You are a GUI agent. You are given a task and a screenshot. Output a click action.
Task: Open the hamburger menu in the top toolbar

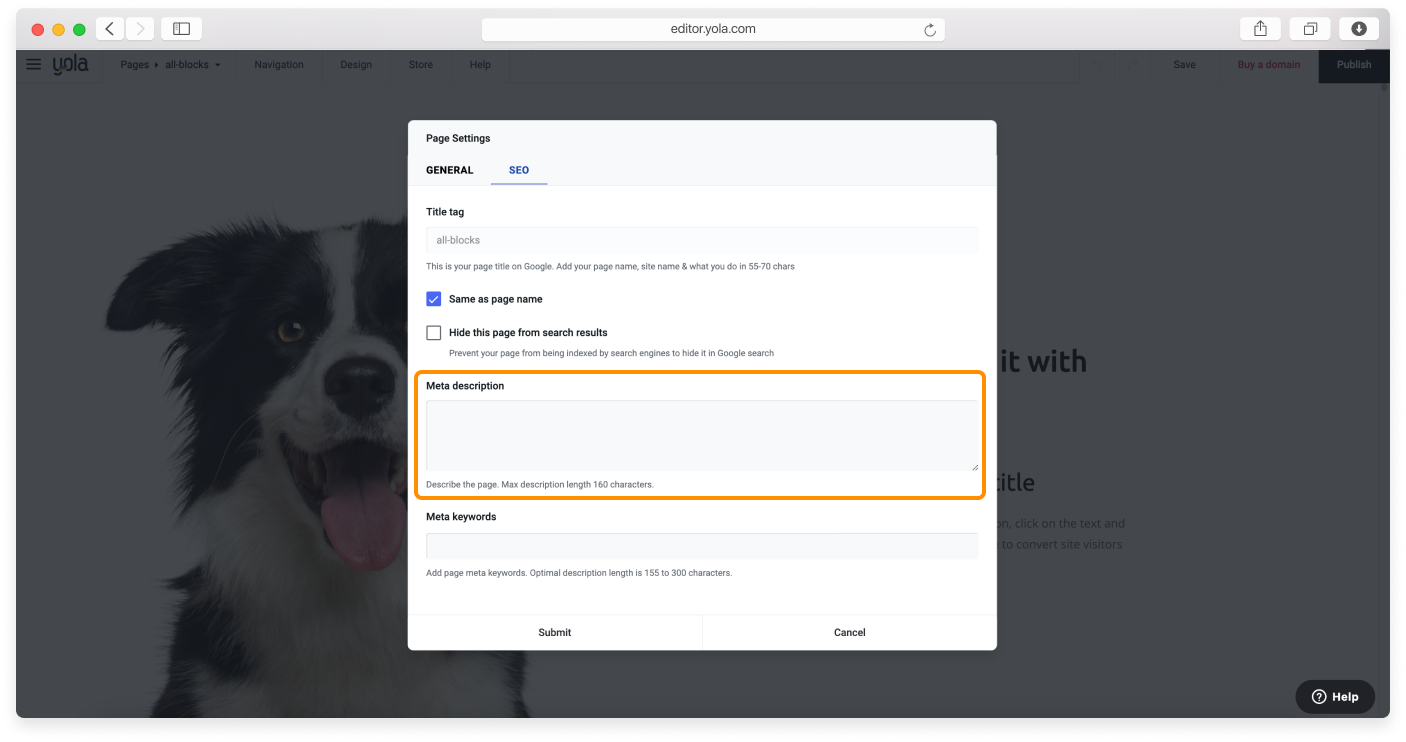tap(33, 64)
